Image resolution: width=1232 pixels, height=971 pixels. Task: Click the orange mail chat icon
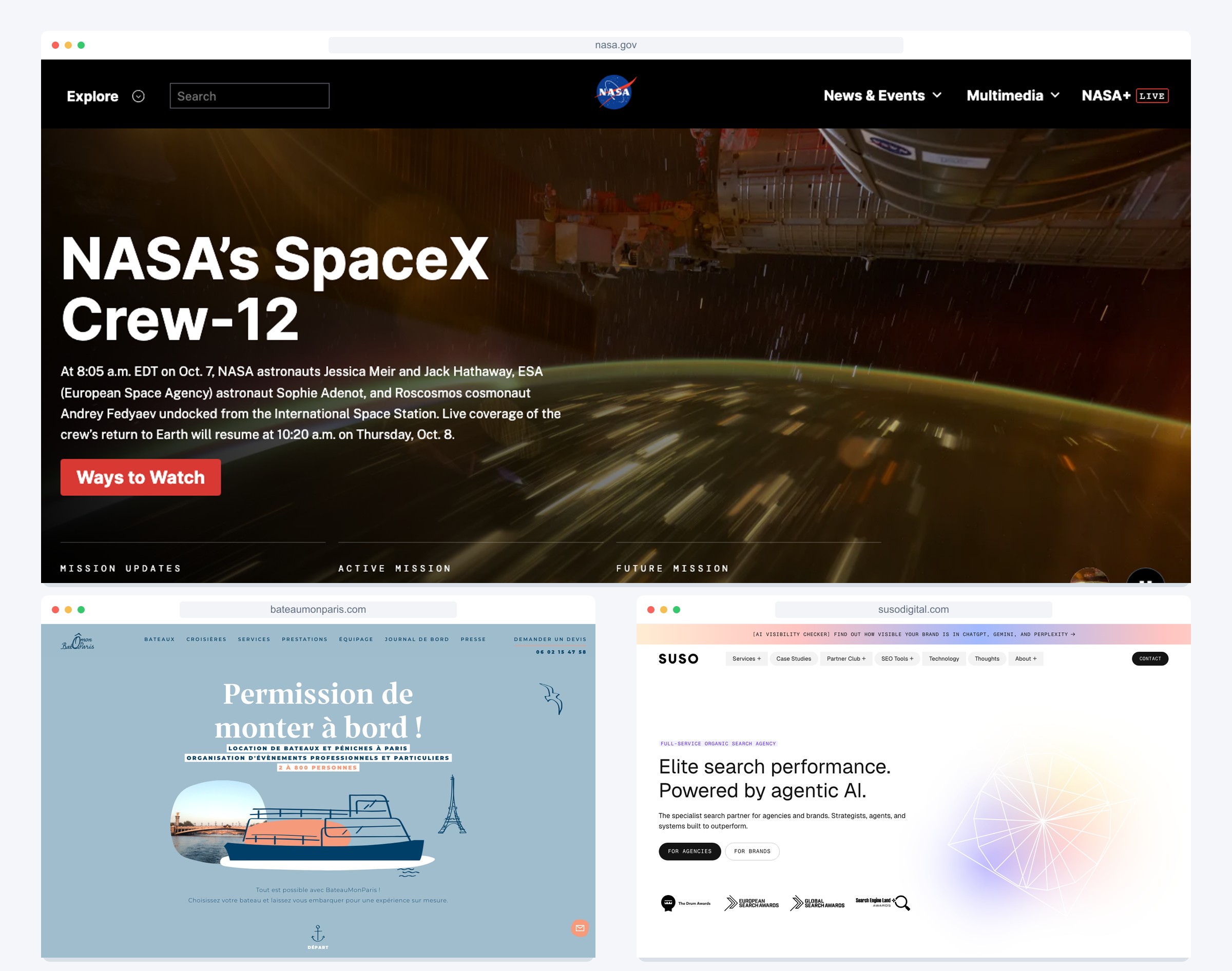coord(580,928)
